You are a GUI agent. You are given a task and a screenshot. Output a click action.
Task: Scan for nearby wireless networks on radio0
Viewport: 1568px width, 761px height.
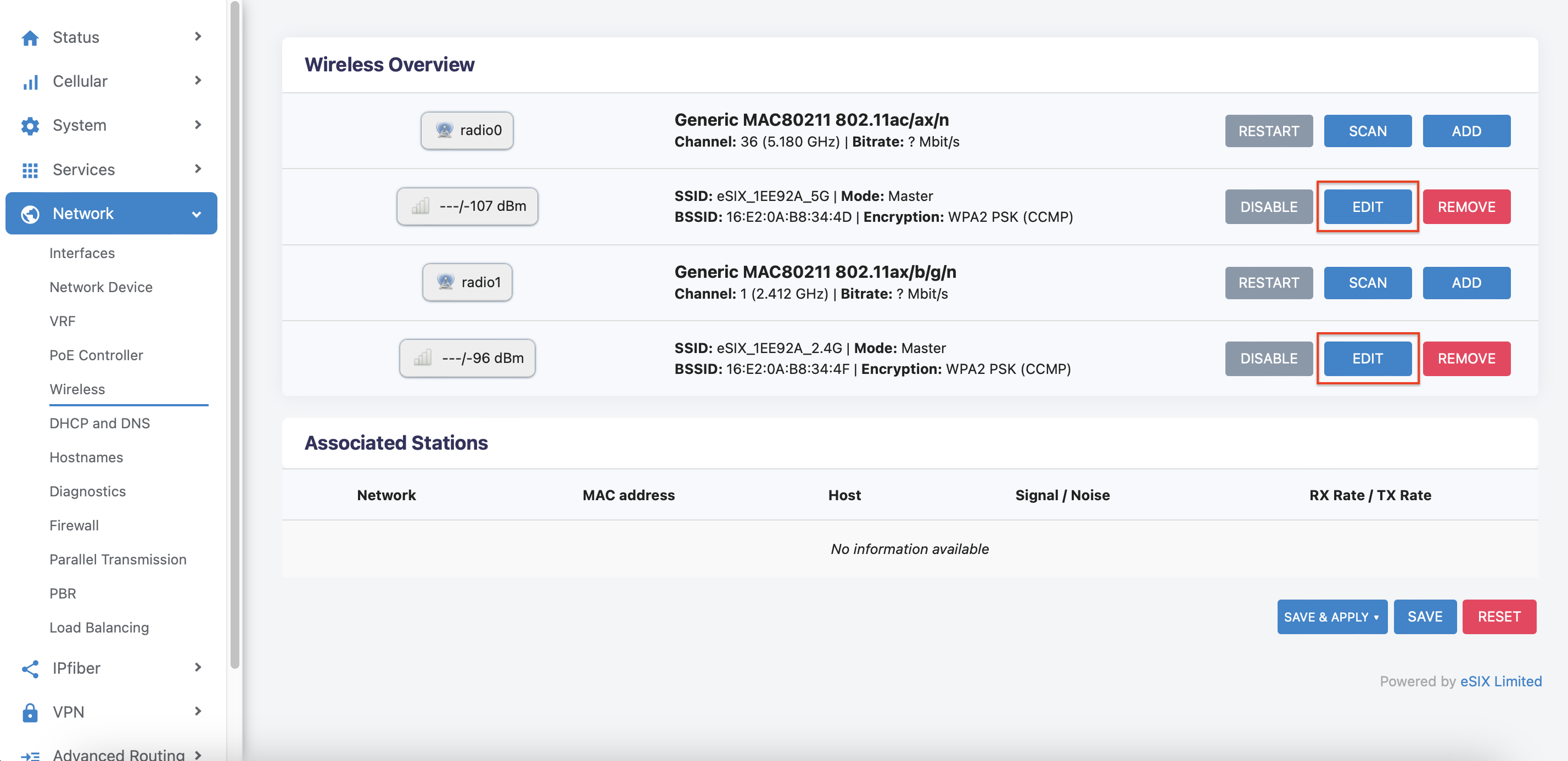[1367, 130]
